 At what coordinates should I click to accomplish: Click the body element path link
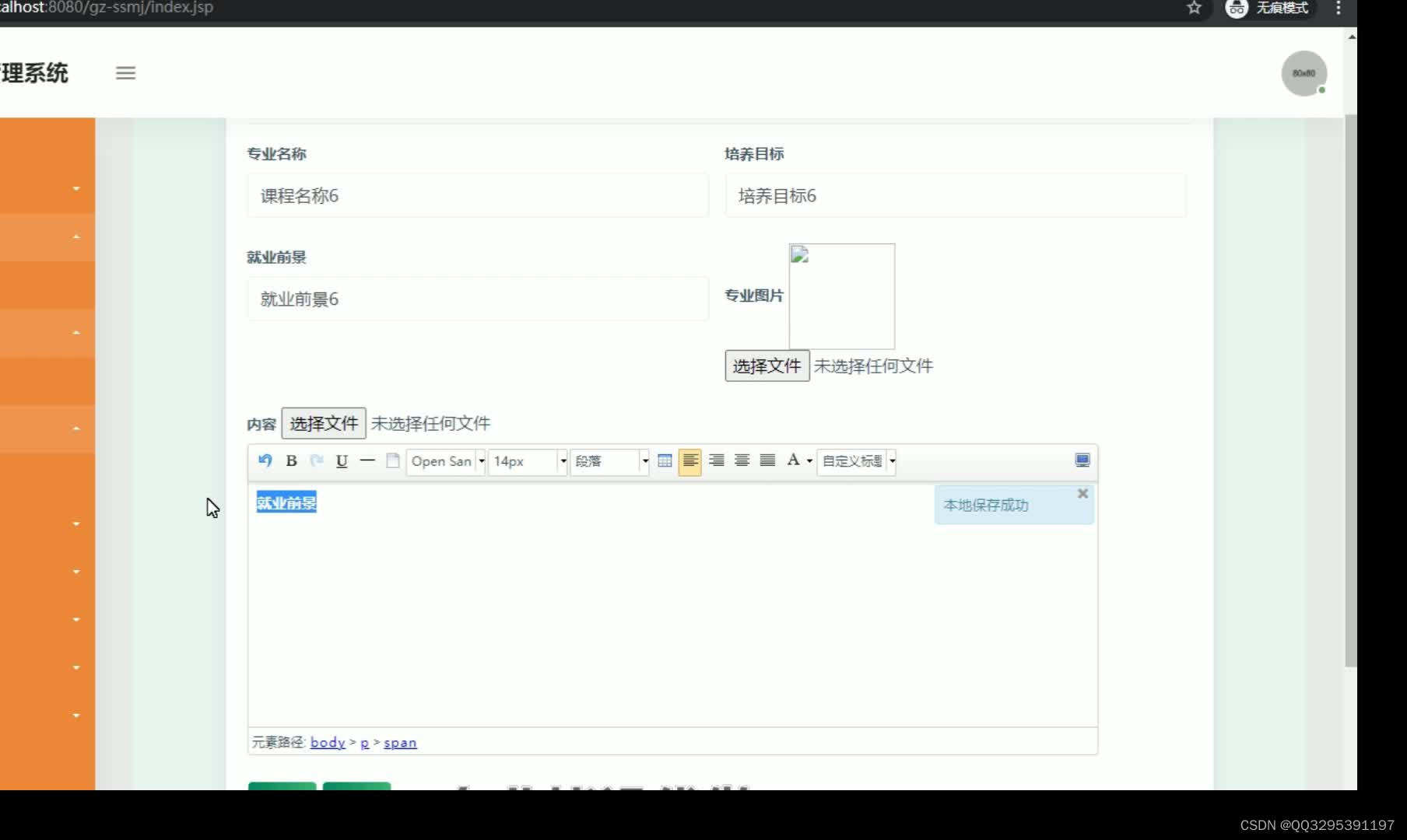coord(328,742)
